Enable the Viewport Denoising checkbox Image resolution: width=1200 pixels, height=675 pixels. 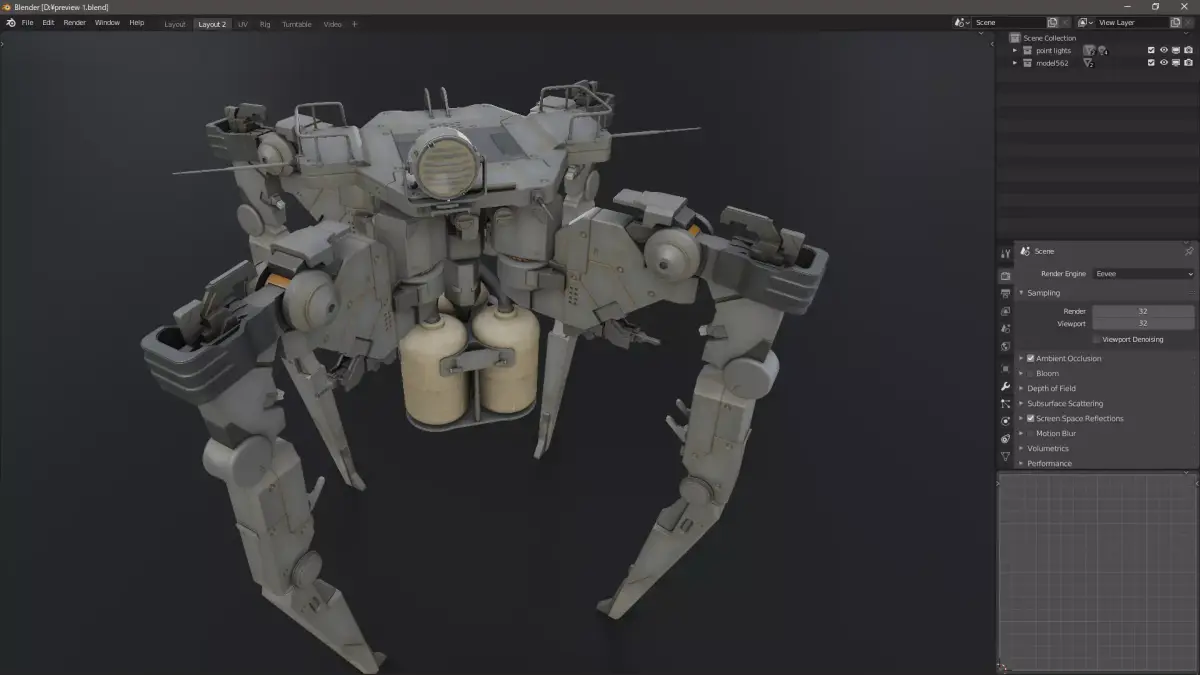point(1096,340)
